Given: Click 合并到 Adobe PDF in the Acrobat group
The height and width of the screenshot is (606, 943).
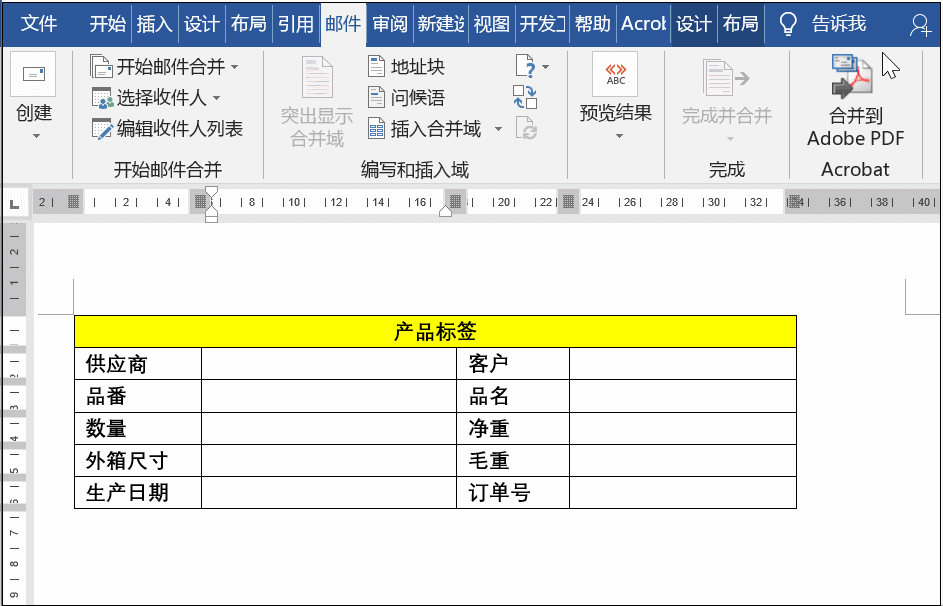Looking at the screenshot, I should tap(855, 97).
